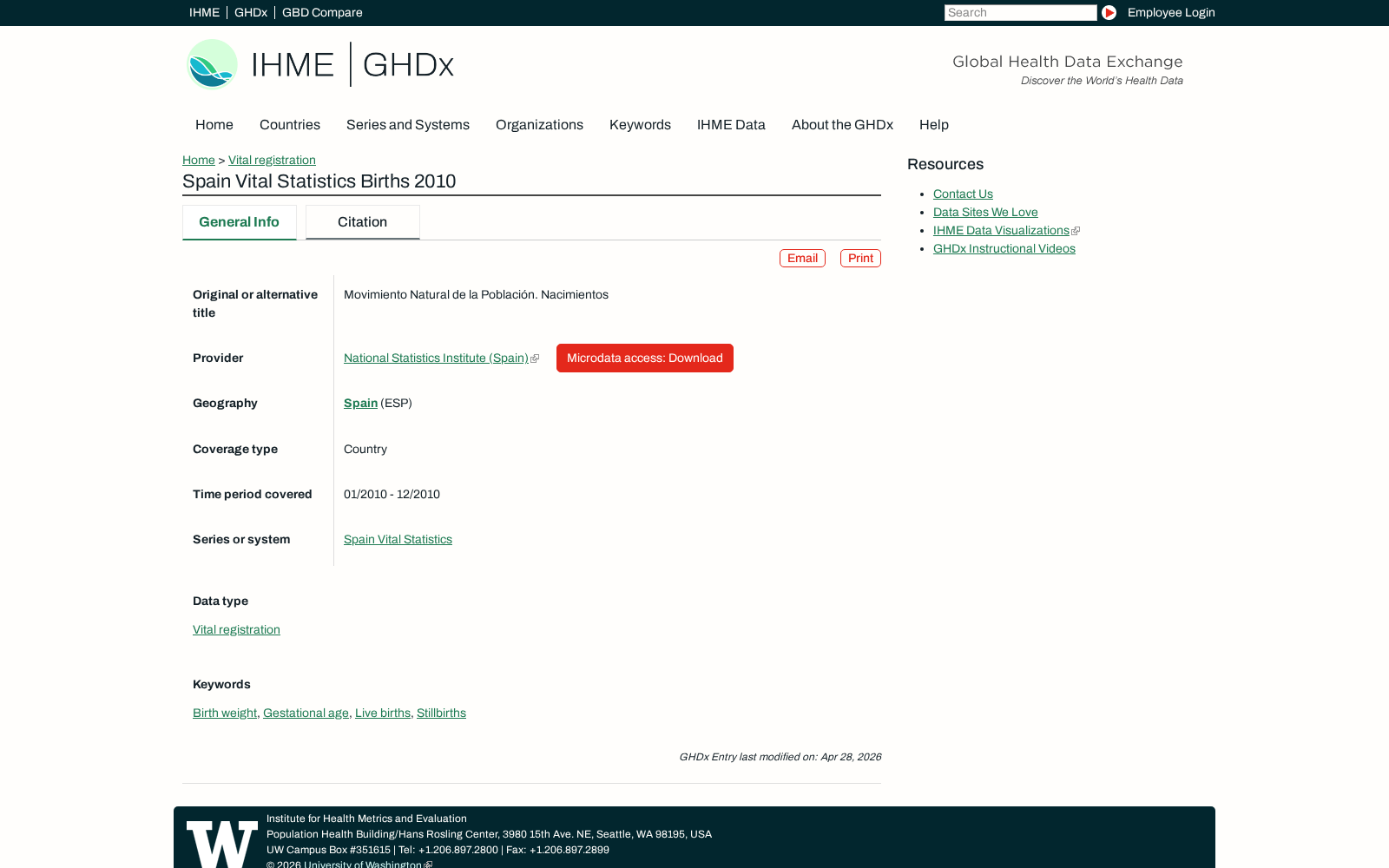Open the Spain geography link
Viewport: 1389px width, 868px height.
pos(360,403)
